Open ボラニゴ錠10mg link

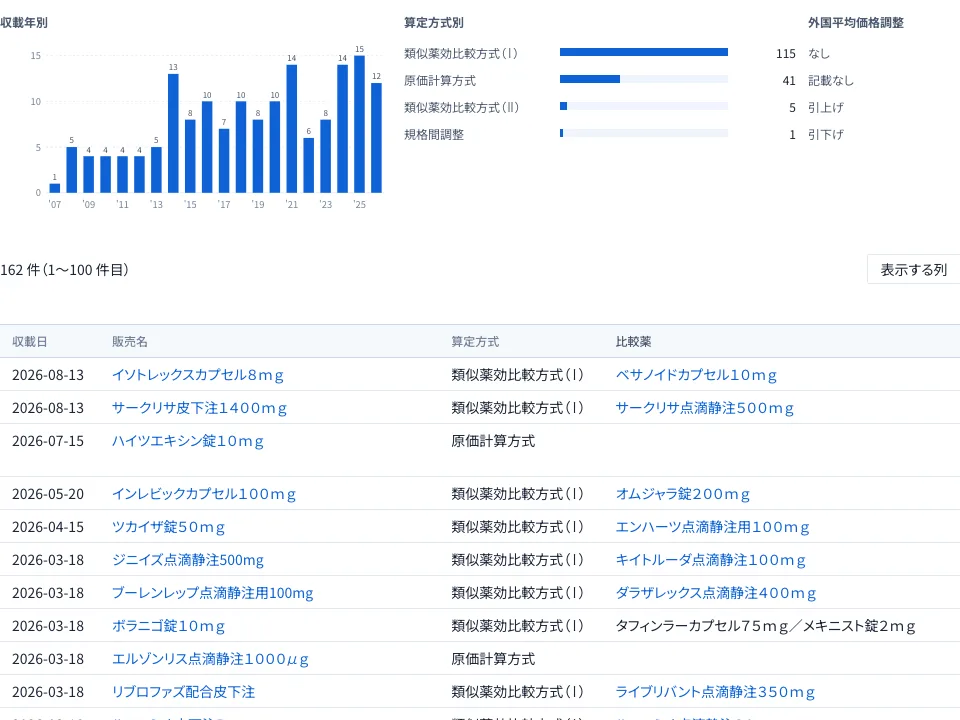168,626
